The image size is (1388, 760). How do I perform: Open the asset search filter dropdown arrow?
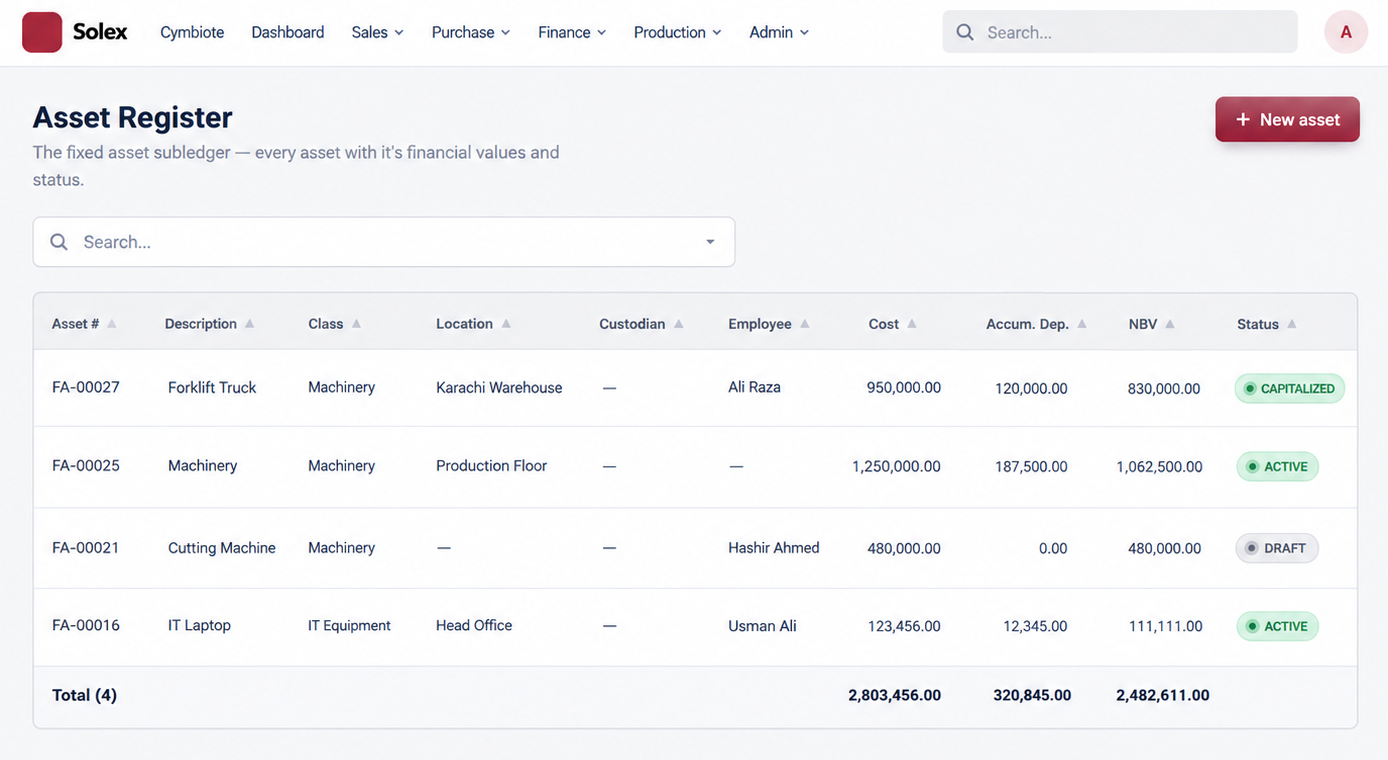coord(710,242)
